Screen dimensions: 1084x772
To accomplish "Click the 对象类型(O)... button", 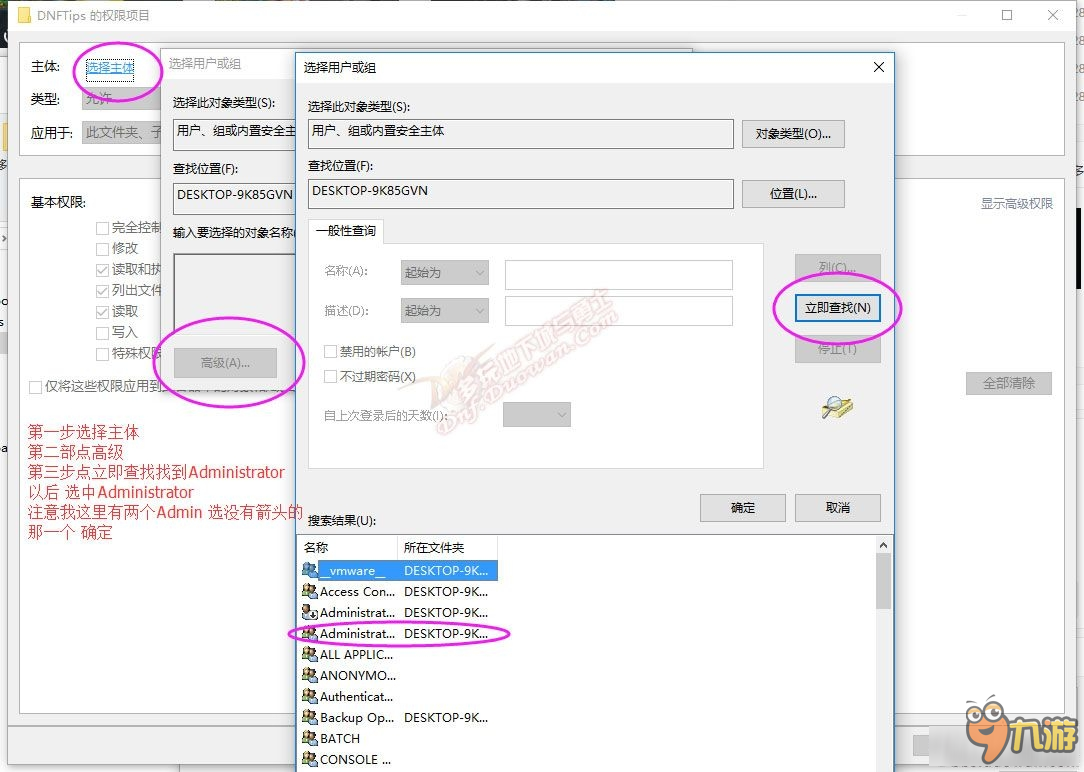I will click(793, 134).
